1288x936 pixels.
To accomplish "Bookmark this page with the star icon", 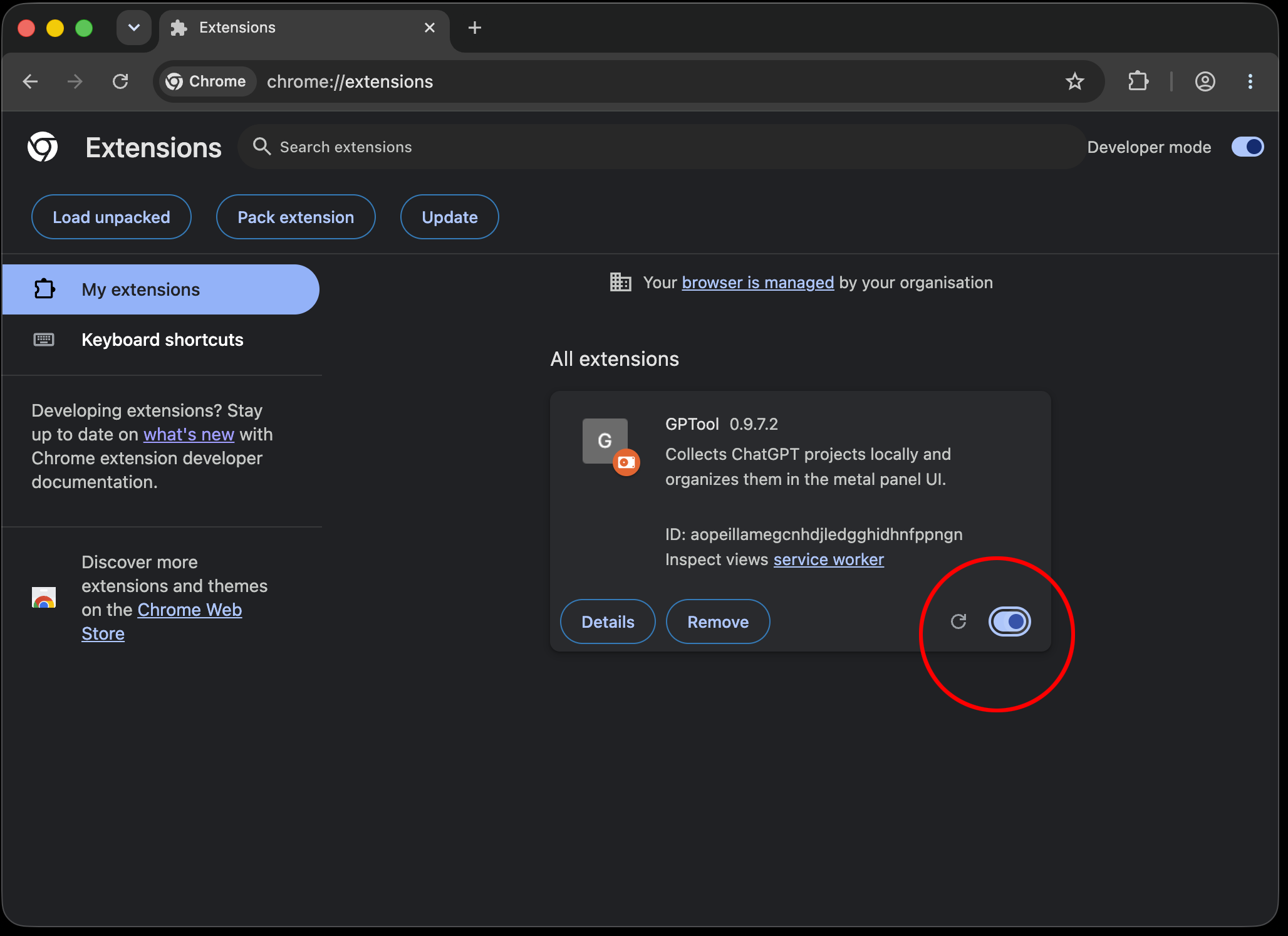I will [1075, 81].
